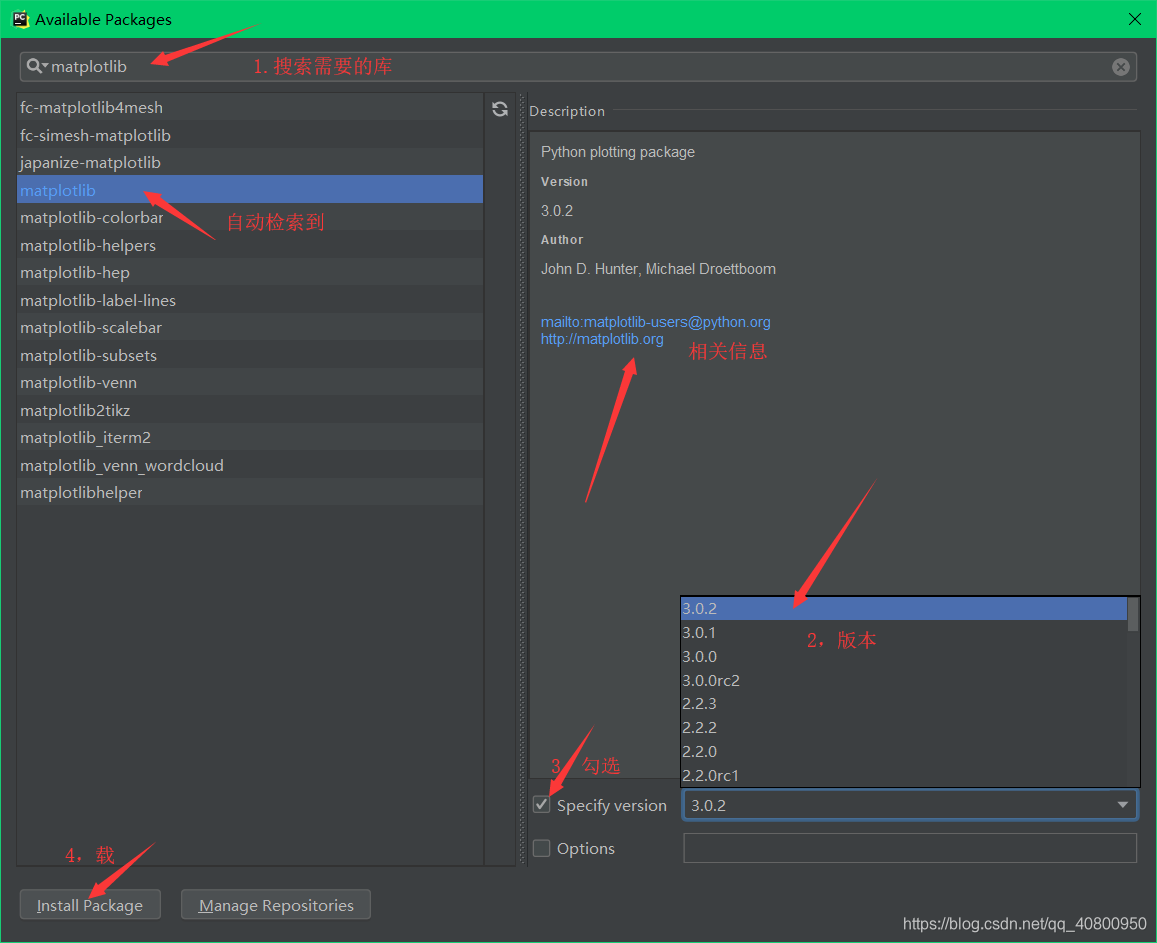Close the Available Packages dialog
The image size is (1157, 943).
click(x=1134, y=19)
